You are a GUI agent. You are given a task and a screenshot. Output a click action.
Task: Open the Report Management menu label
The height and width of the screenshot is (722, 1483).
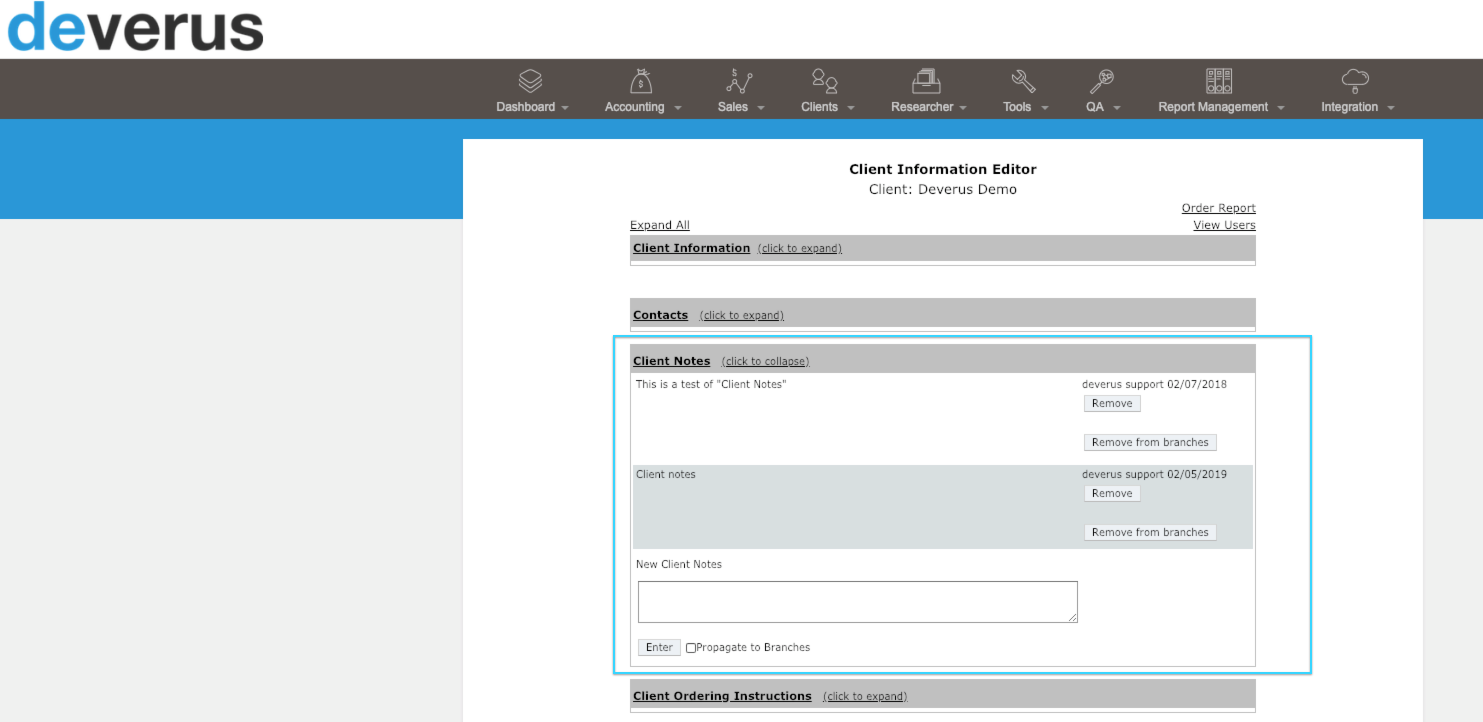coord(1213,107)
